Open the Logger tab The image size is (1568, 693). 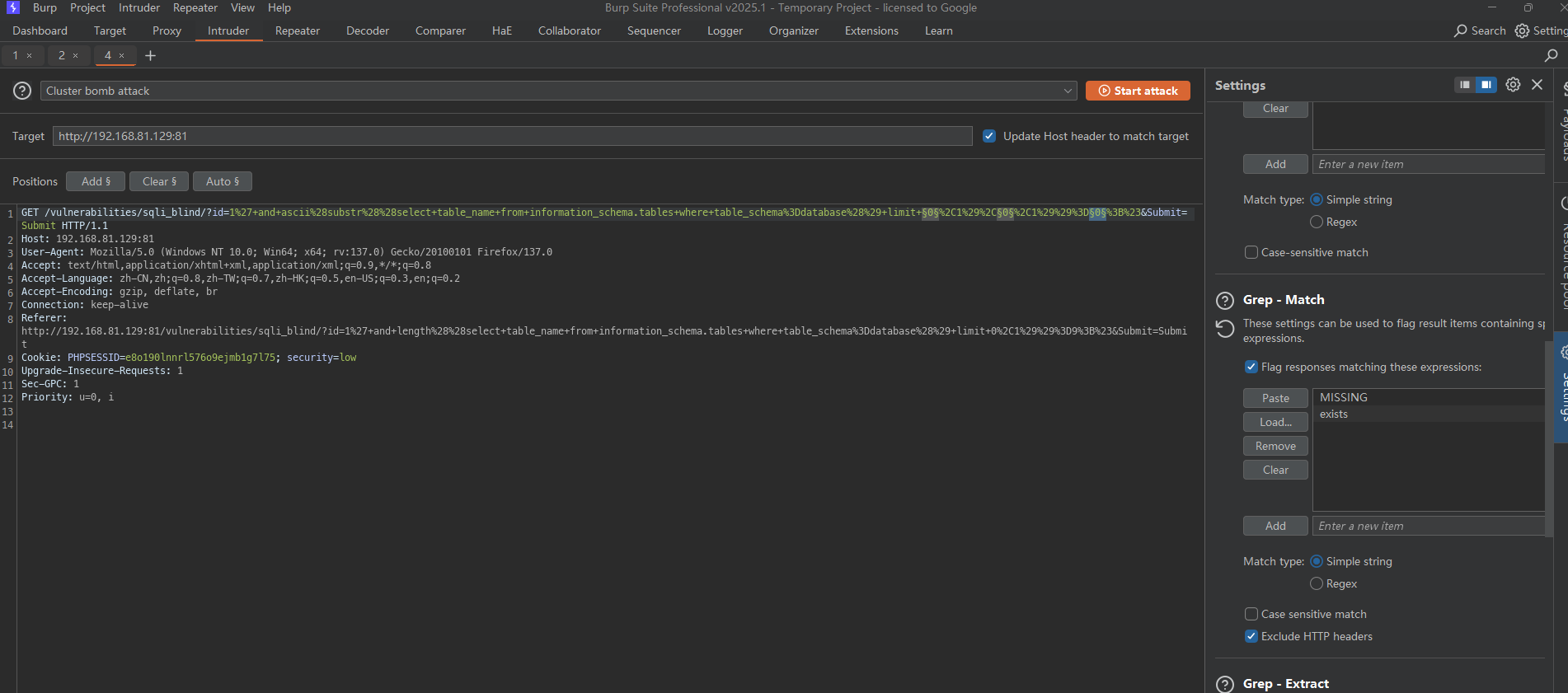point(725,30)
